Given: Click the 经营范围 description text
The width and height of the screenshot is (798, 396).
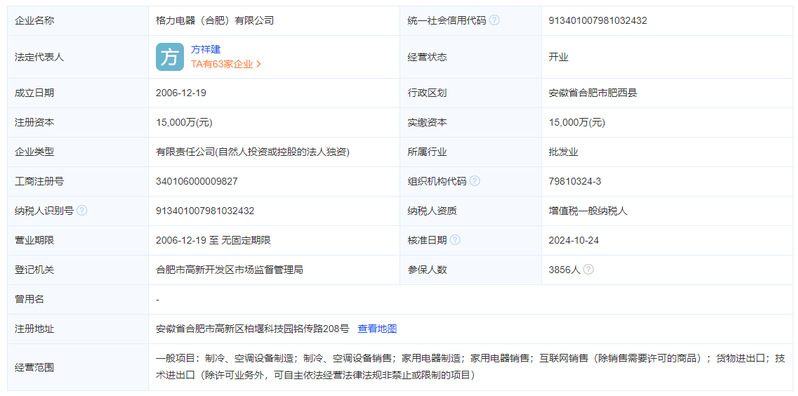Looking at the screenshot, I should (x=471, y=367).
